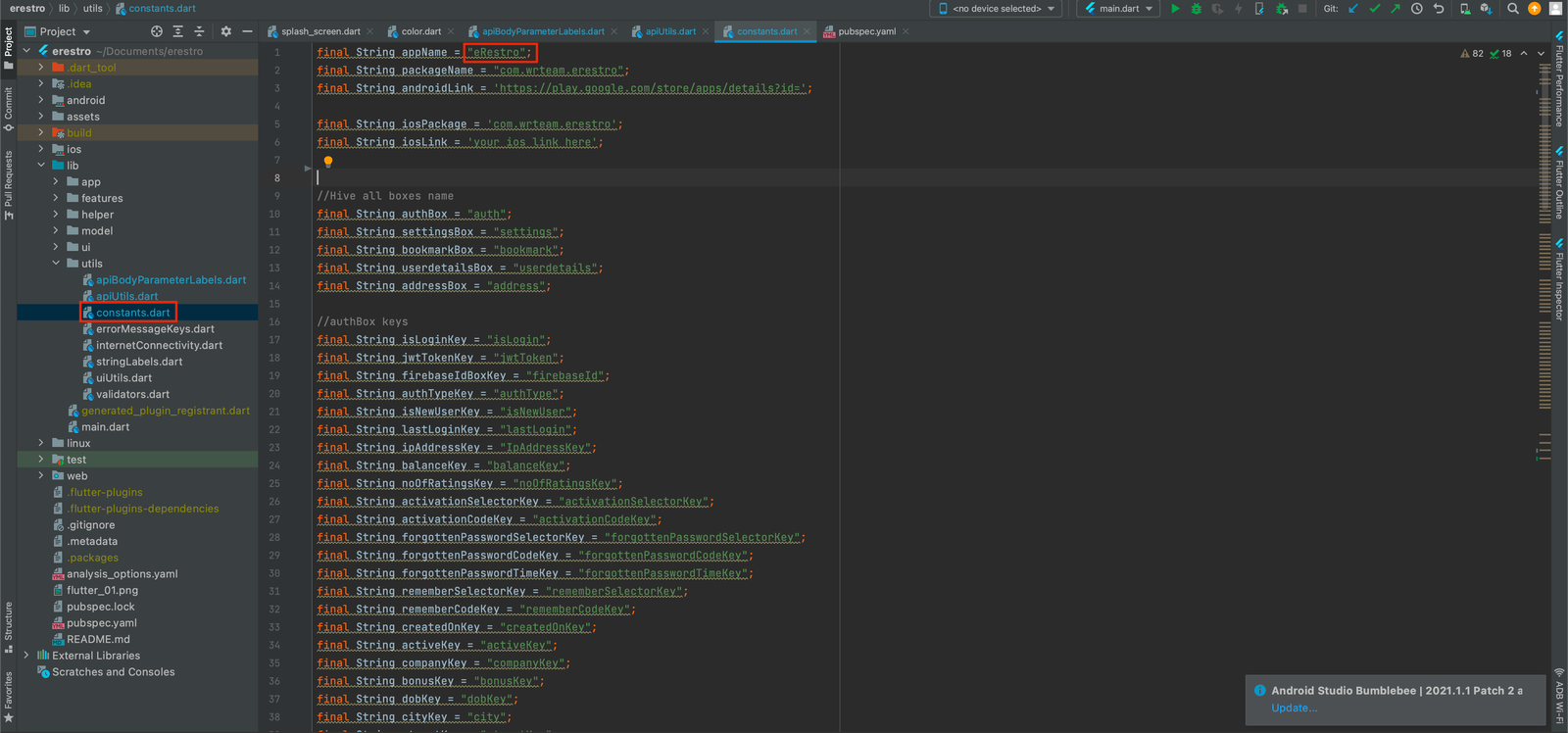Toggle the Flutter Outline side panel
This screenshot has height=733, width=1568.
tap(1559, 184)
